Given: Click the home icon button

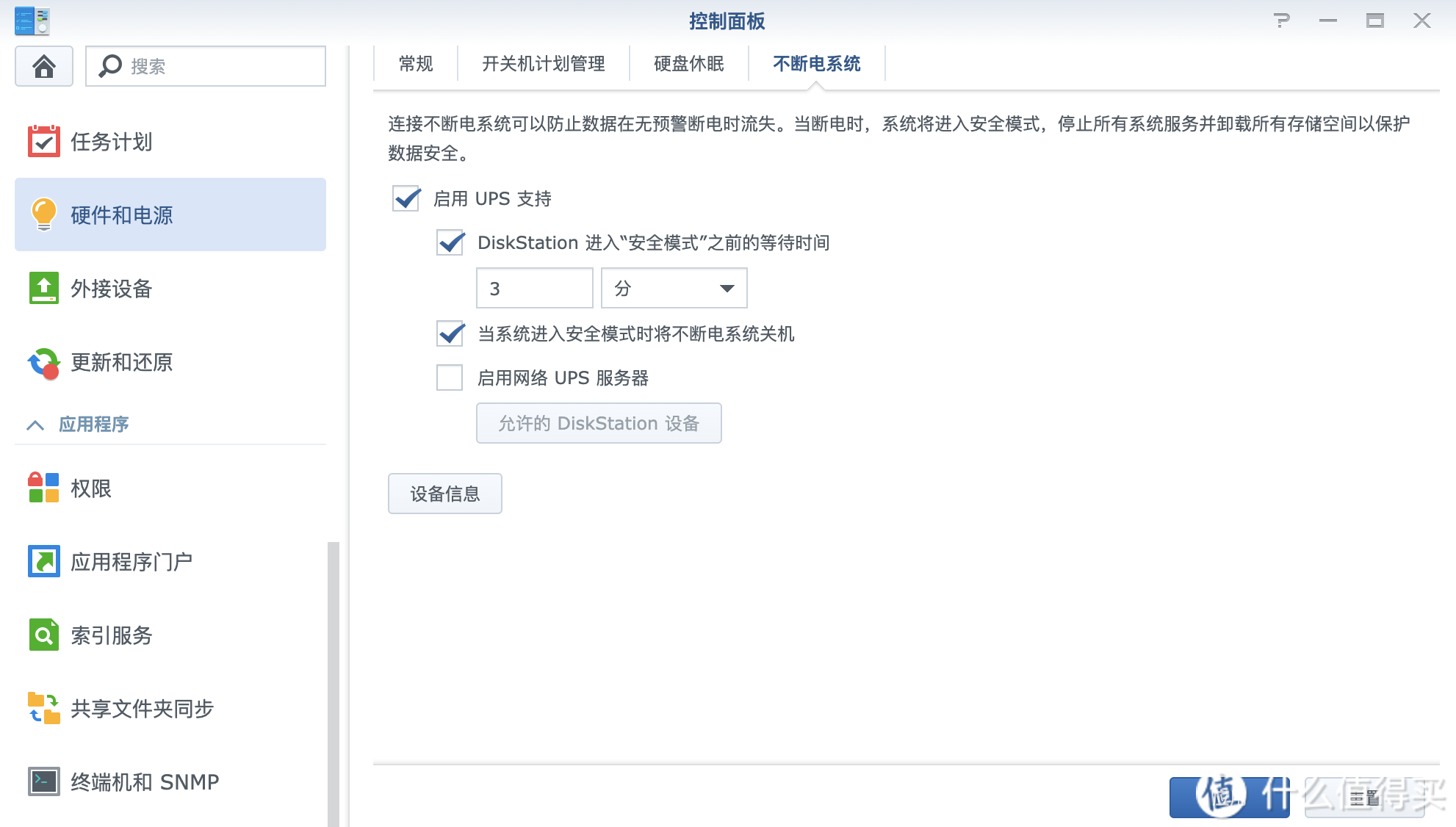Looking at the screenshot, I should (44, 66).
